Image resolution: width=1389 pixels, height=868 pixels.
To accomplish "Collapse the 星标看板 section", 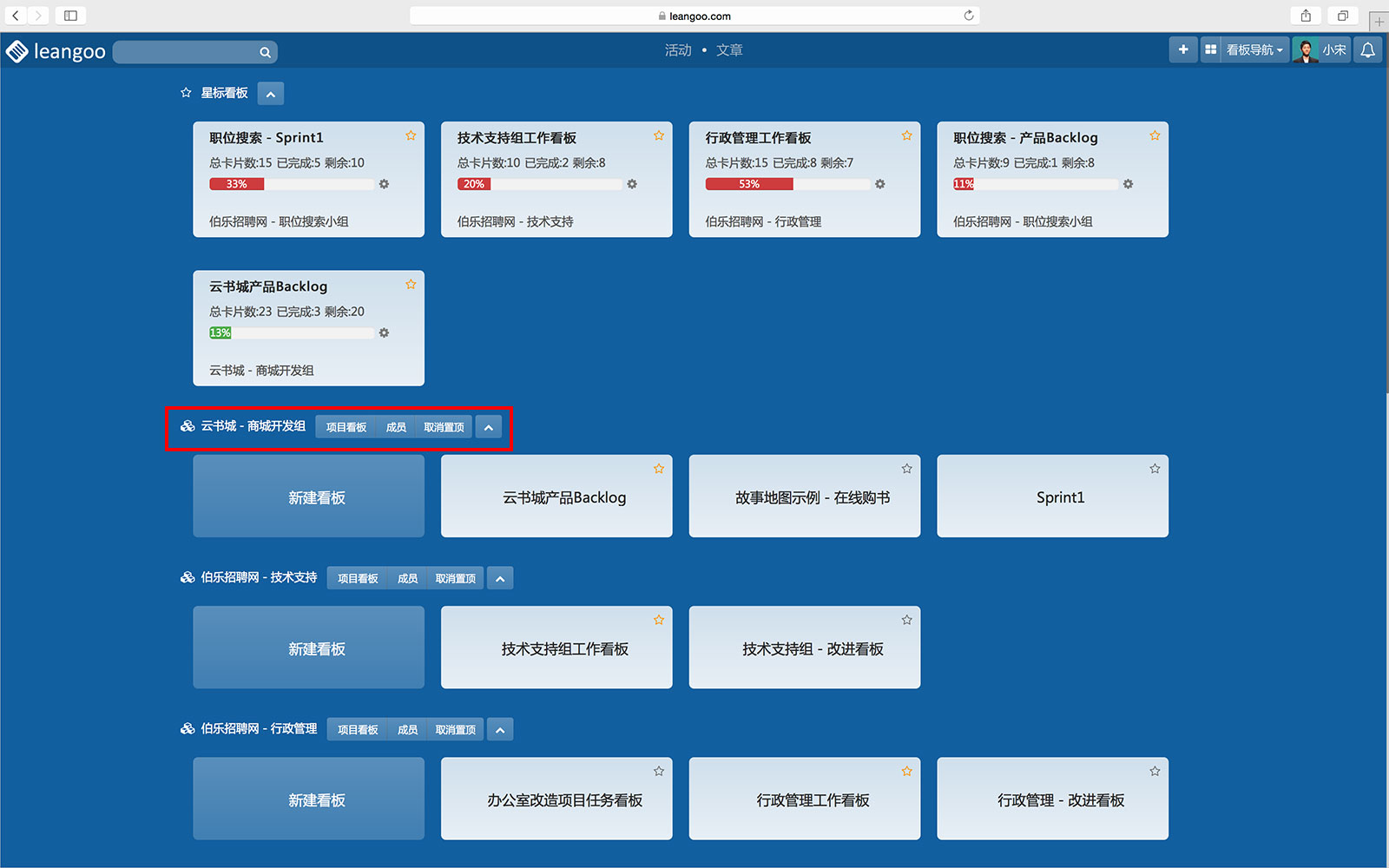I will pyautogui.click(x=271, y=94).
